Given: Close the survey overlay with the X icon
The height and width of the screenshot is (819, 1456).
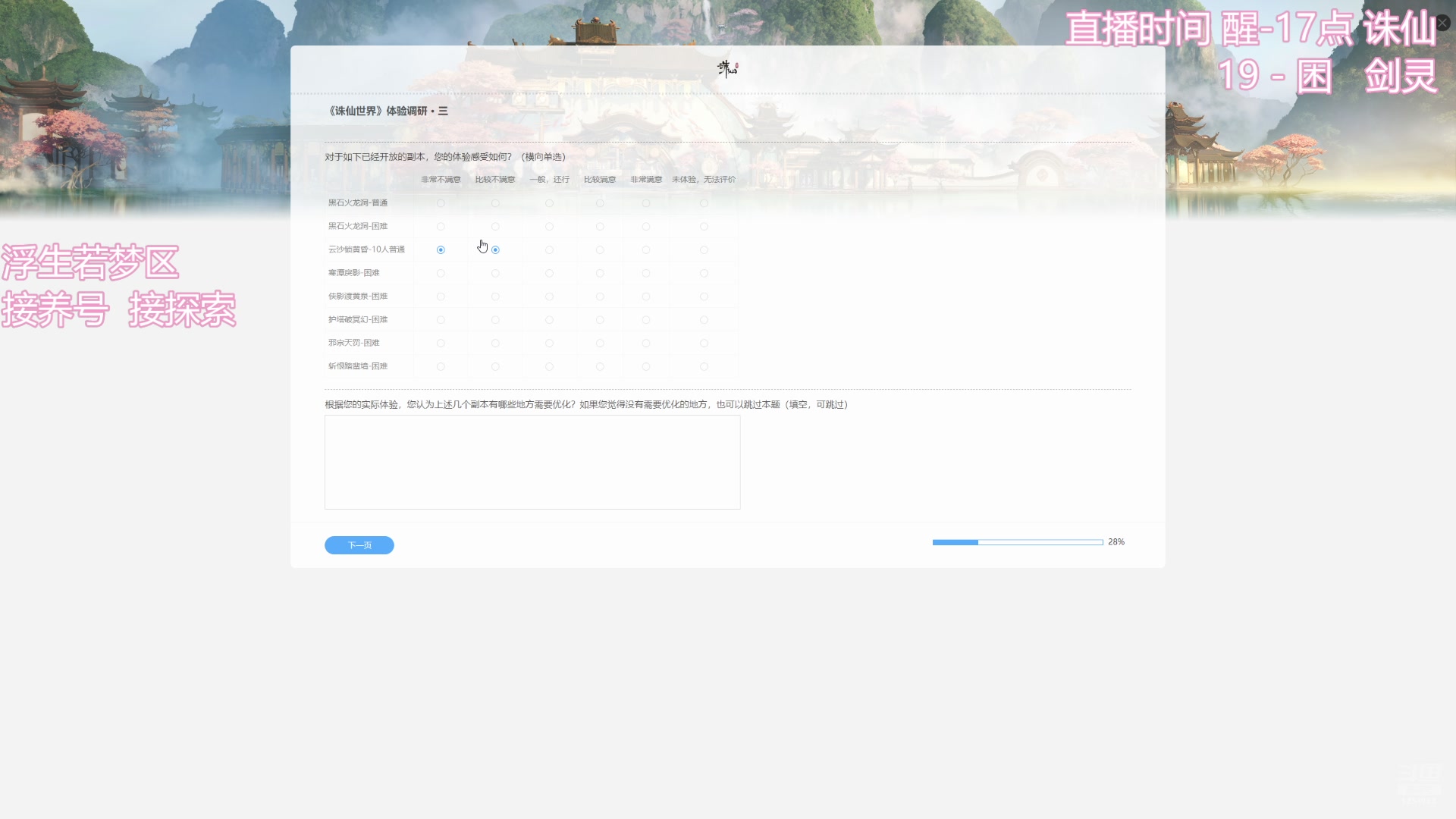Looking at the screenshot, I should (1442, 23).
